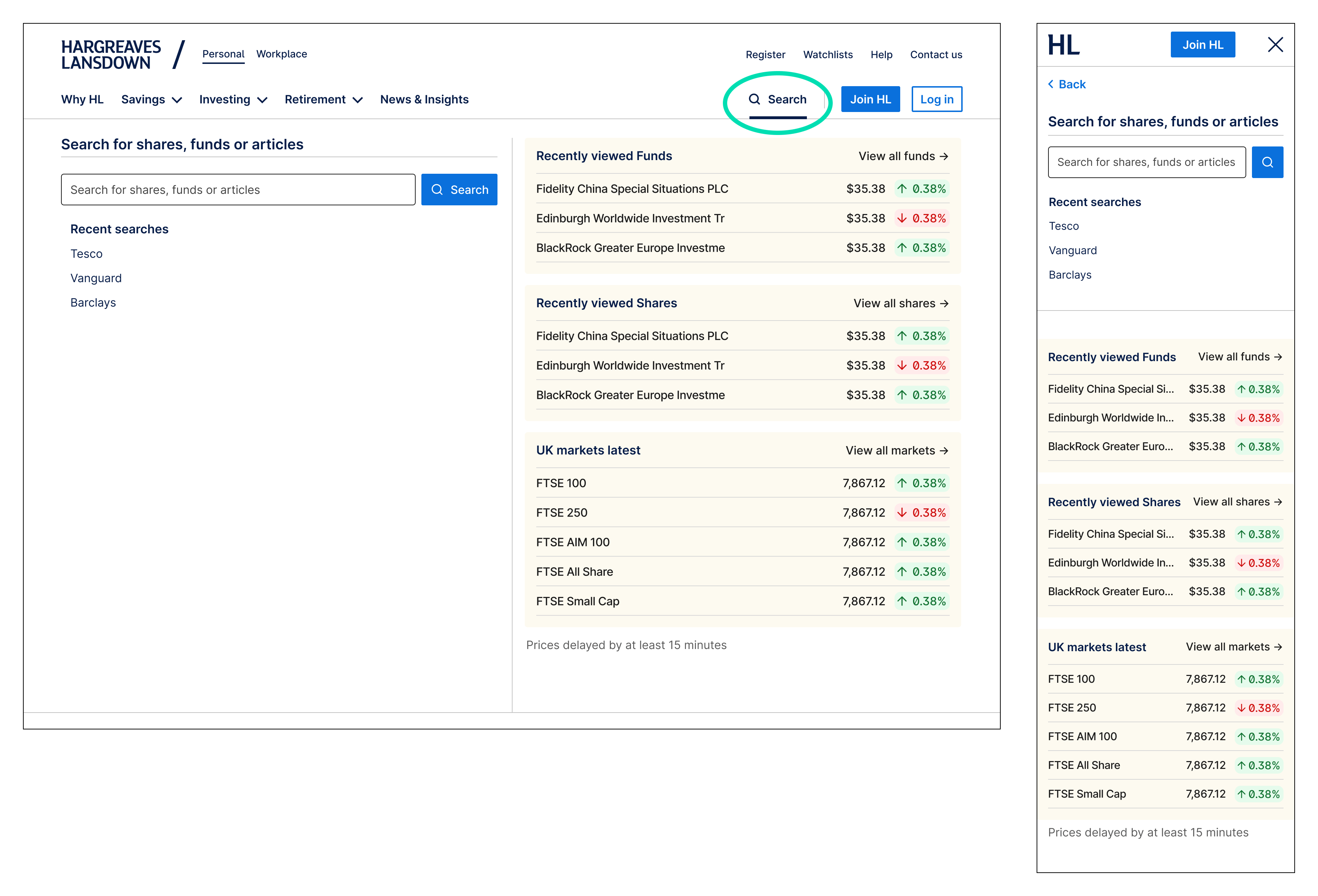The height and width of the screenshot is (896, 1318).
Task: Select the Personal tab
Action: [223, 54]
